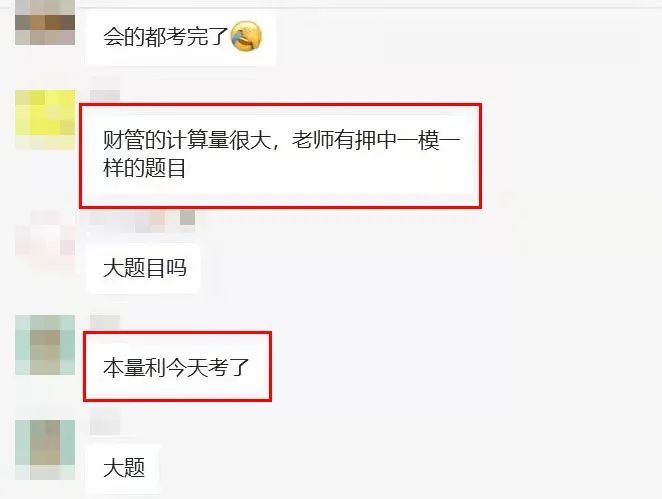The height and width of the screenshot is (499, 662).
Task: Tap the teal avatar beside the 大题 message
Action: pyautogui.click(x=45, y=450)
